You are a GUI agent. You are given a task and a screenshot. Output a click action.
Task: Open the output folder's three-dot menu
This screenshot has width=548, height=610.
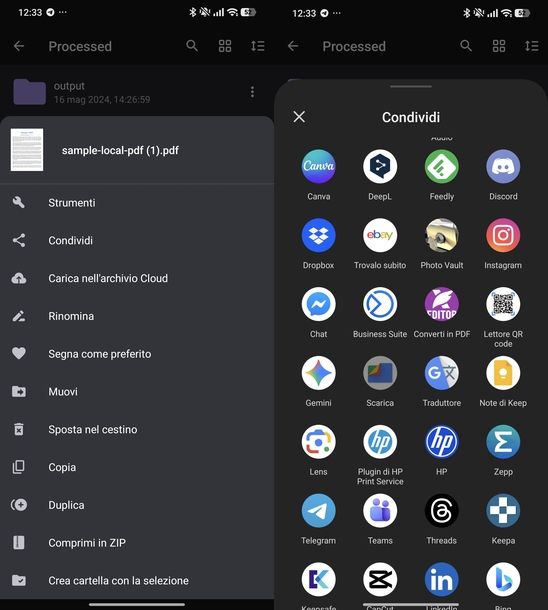[252, 92]
